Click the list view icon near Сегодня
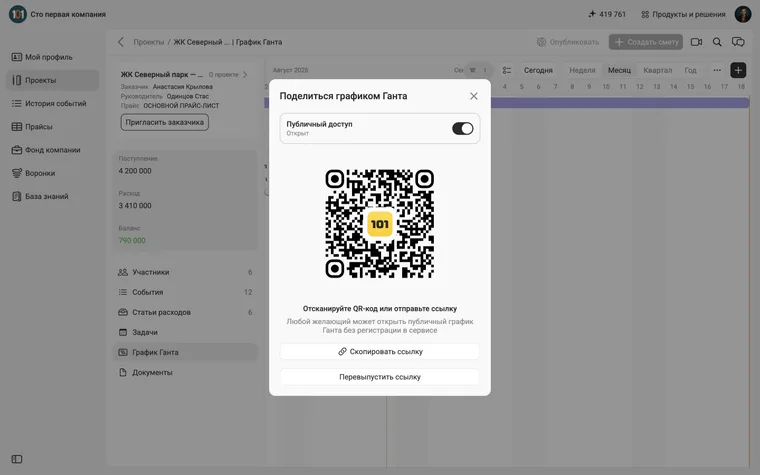Image resolution: width=760 pixels, height=475 pixels. click(x=507, y=70)
